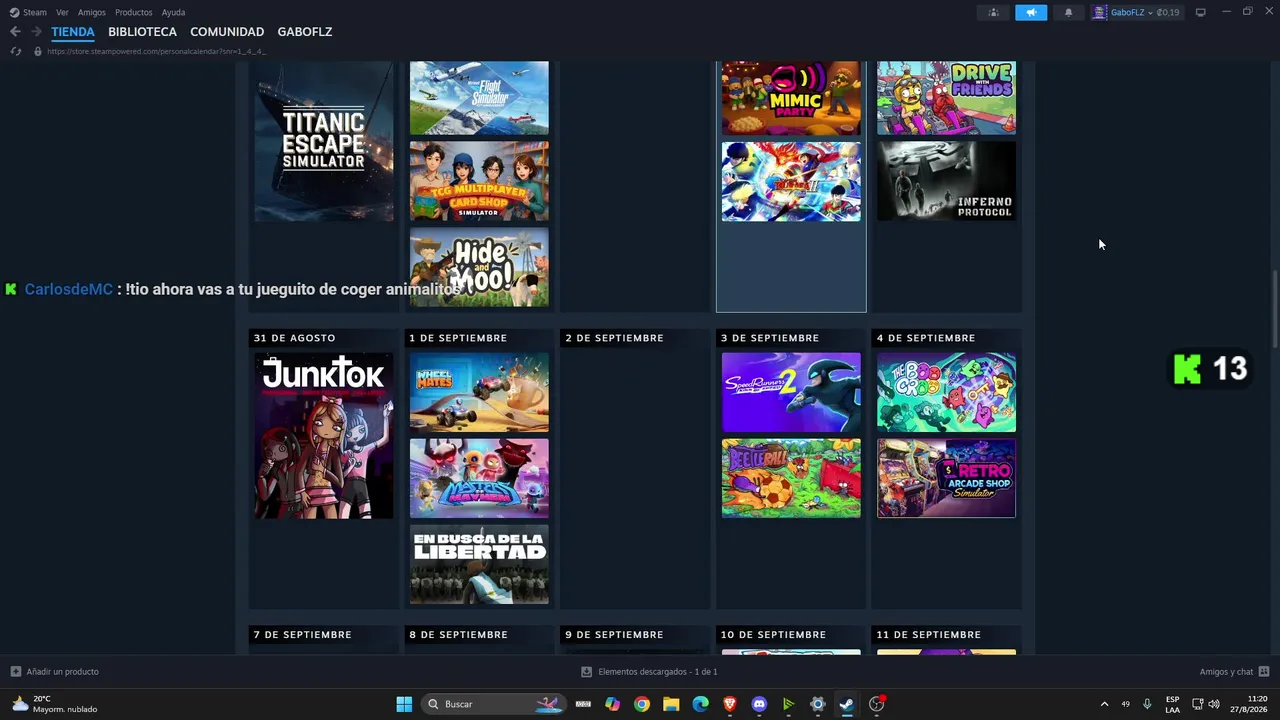The height and width of the screenshot is (720, 1280).
Task: Open Retro Arcade Shop Simulator capsule
Action: point(946,478)
